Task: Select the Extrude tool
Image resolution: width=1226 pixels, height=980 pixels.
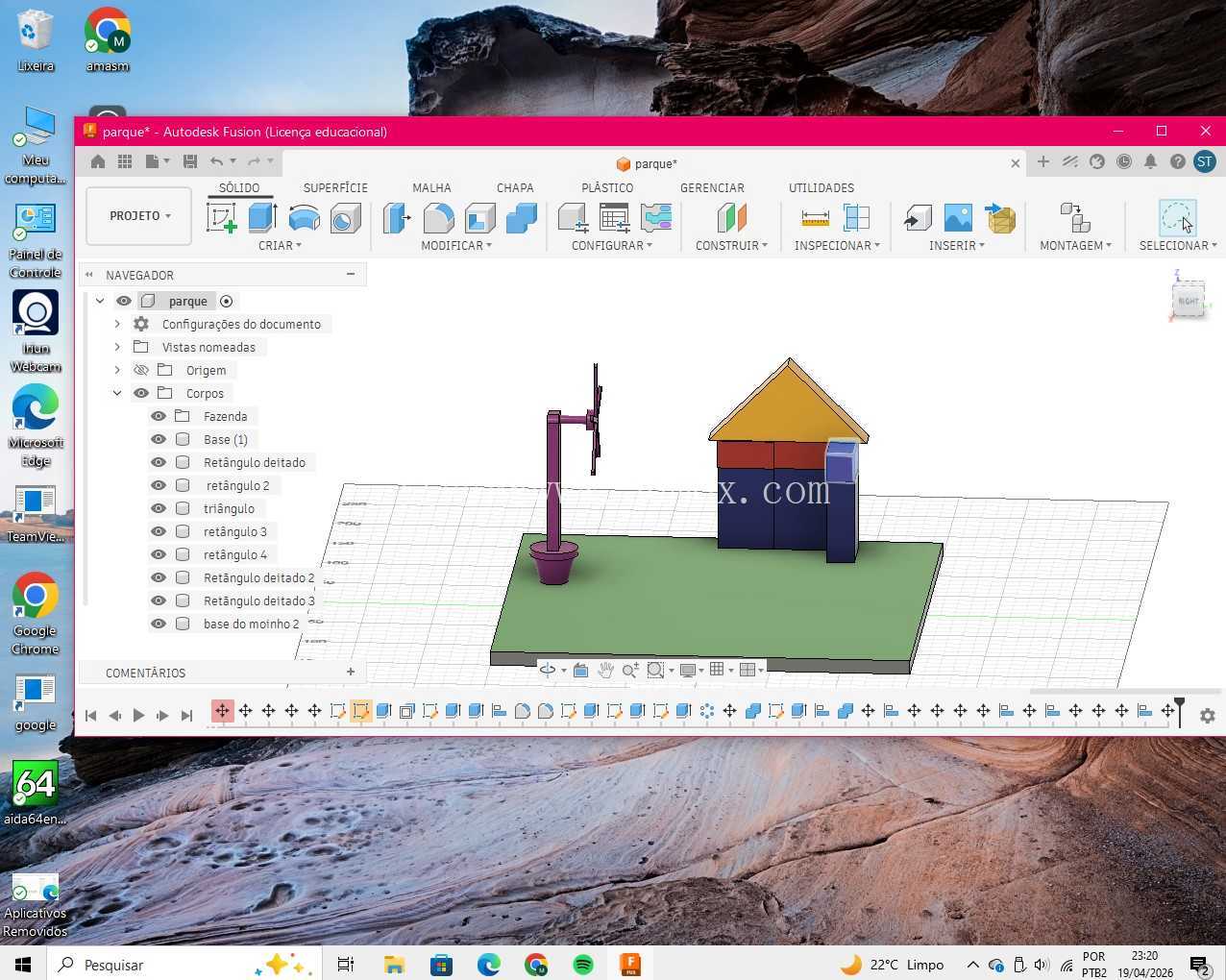Action: click(x=262, y=218)
